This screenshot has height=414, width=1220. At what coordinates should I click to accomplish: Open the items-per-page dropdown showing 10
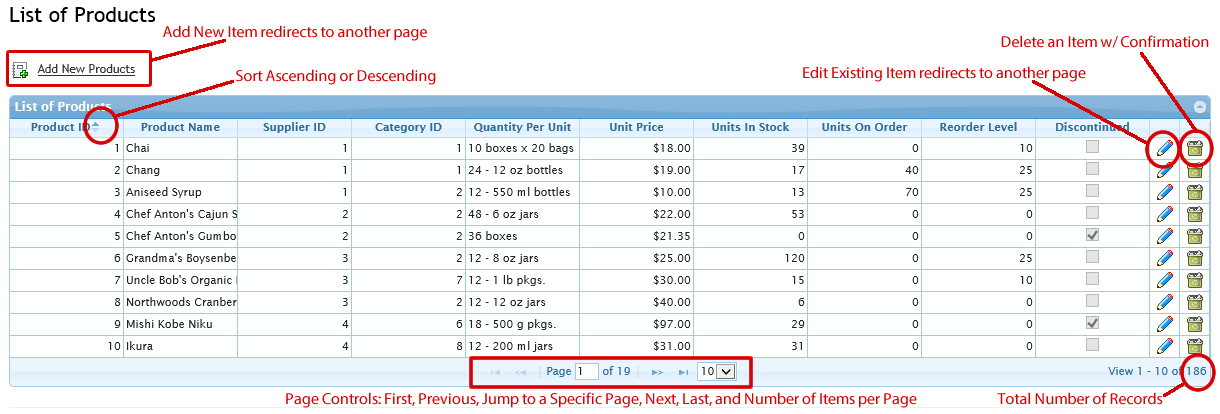point(716,371)
